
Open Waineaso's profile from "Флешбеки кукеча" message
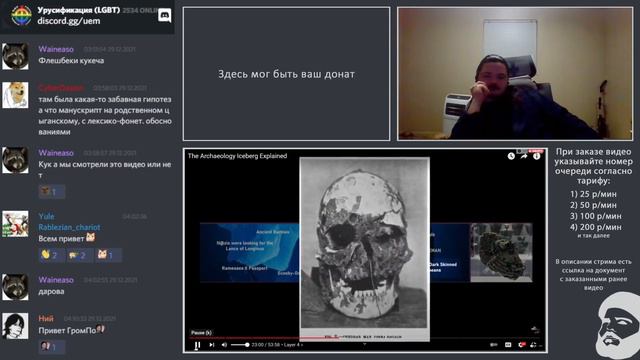pos(56,49)
